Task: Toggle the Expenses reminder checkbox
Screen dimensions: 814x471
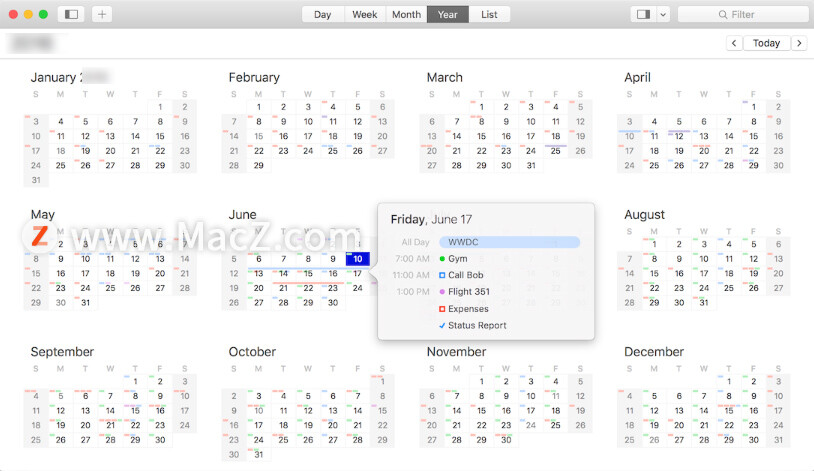Action: click(442, 309)
